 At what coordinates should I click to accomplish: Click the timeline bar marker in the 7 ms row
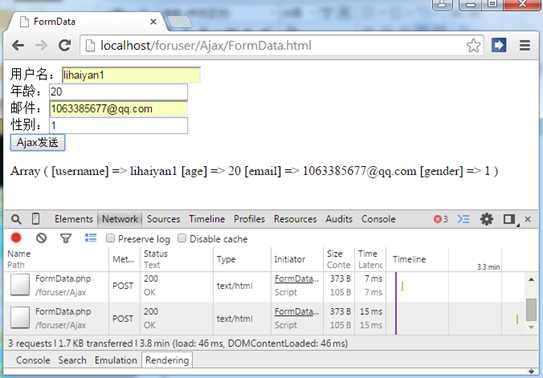point(402,286)
